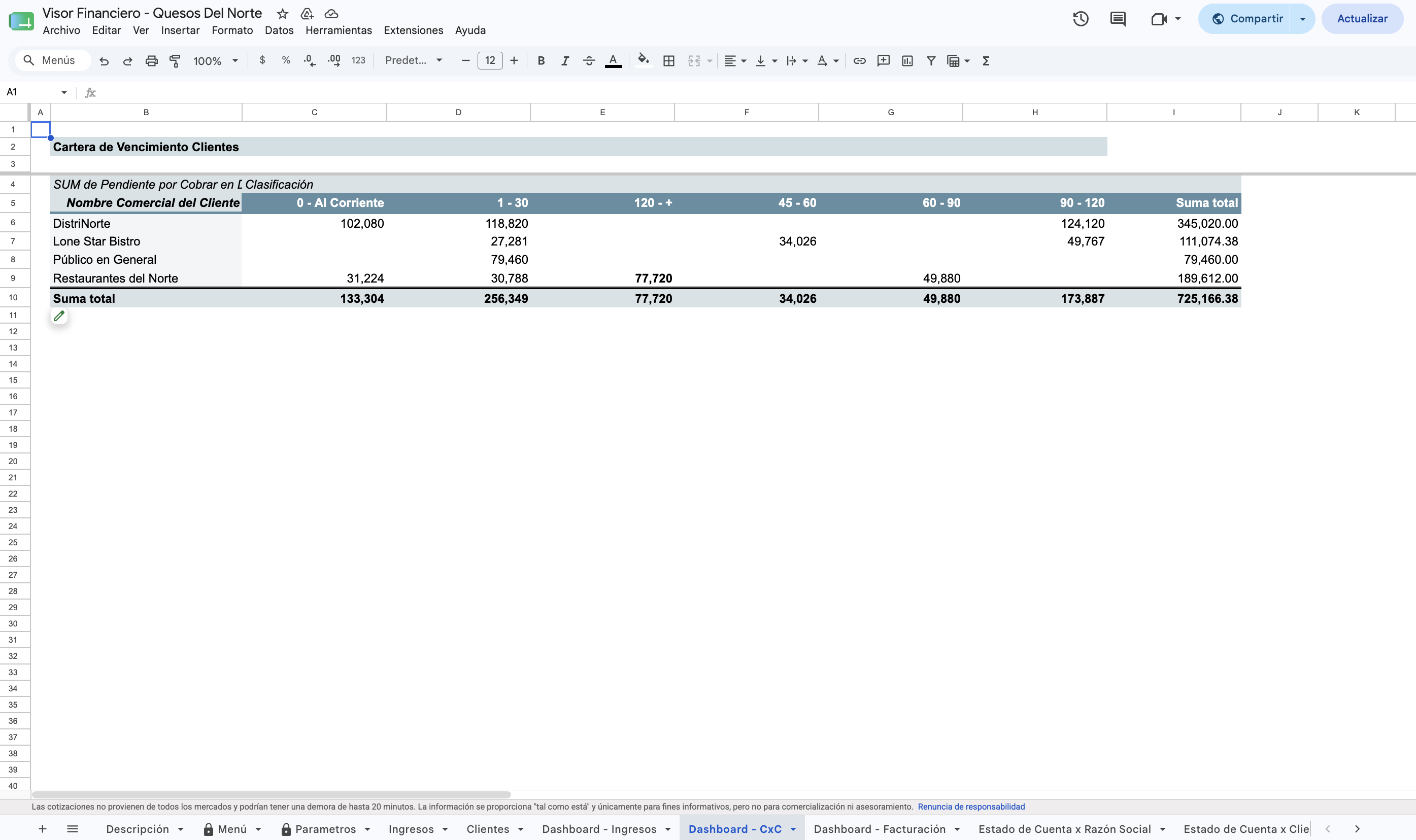The height and width of the screenshot is (840, 1416).
Task: Click the merge cells icon
Action: (694, 60)
